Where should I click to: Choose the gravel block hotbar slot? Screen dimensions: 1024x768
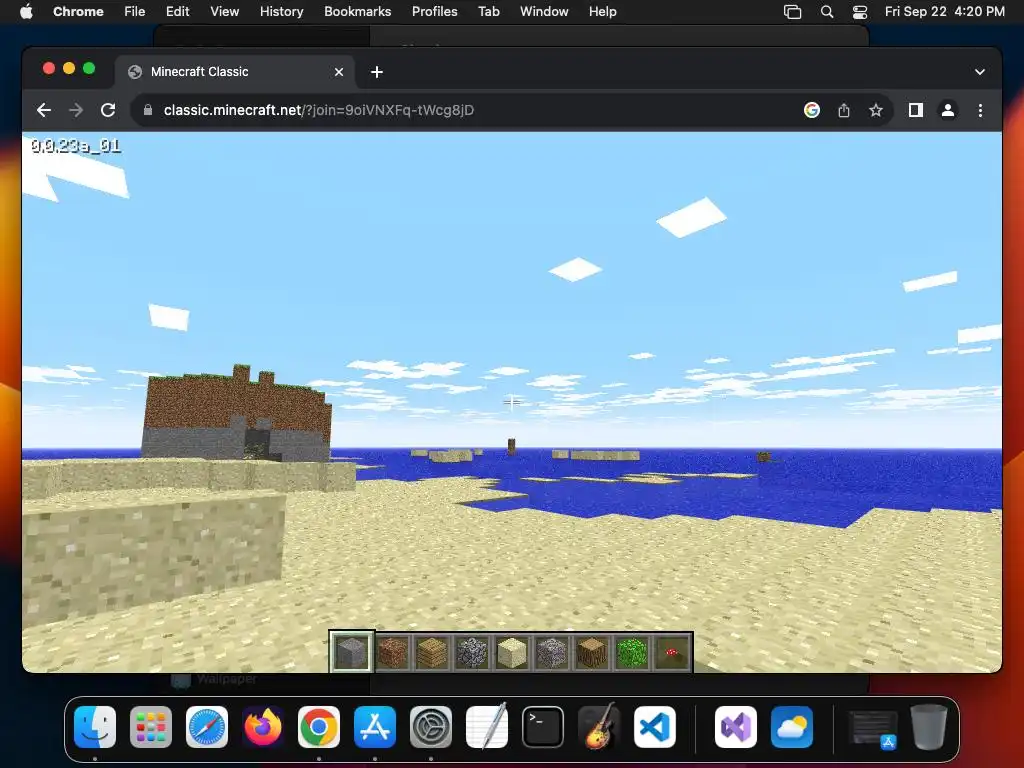(551, 652)
